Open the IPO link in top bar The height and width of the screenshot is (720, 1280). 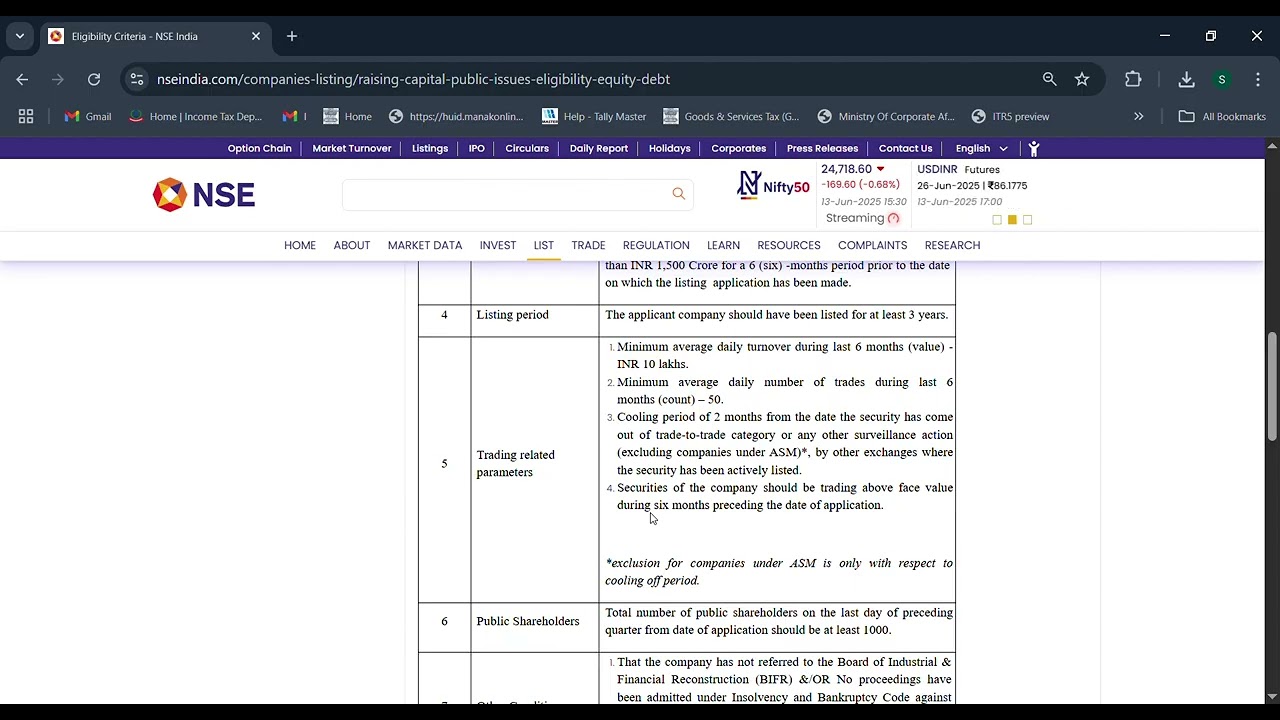[x=477, y=148]
